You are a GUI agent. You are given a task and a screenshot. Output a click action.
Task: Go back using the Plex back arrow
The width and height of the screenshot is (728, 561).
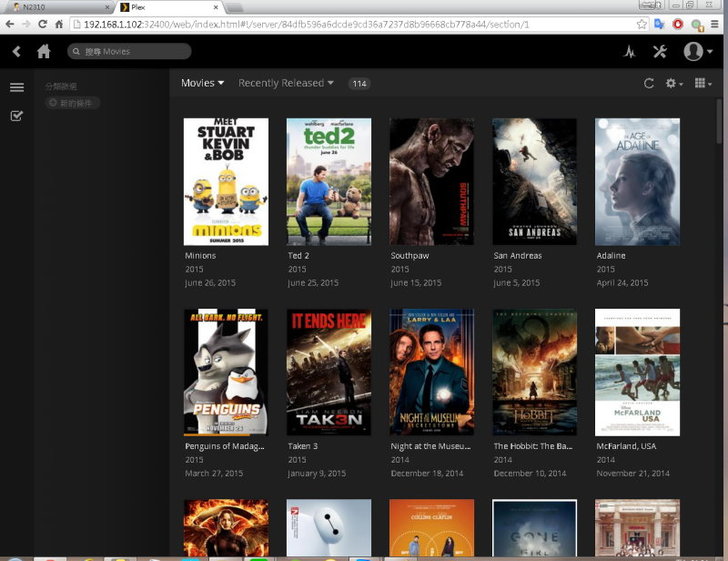[x=17, y=51]
